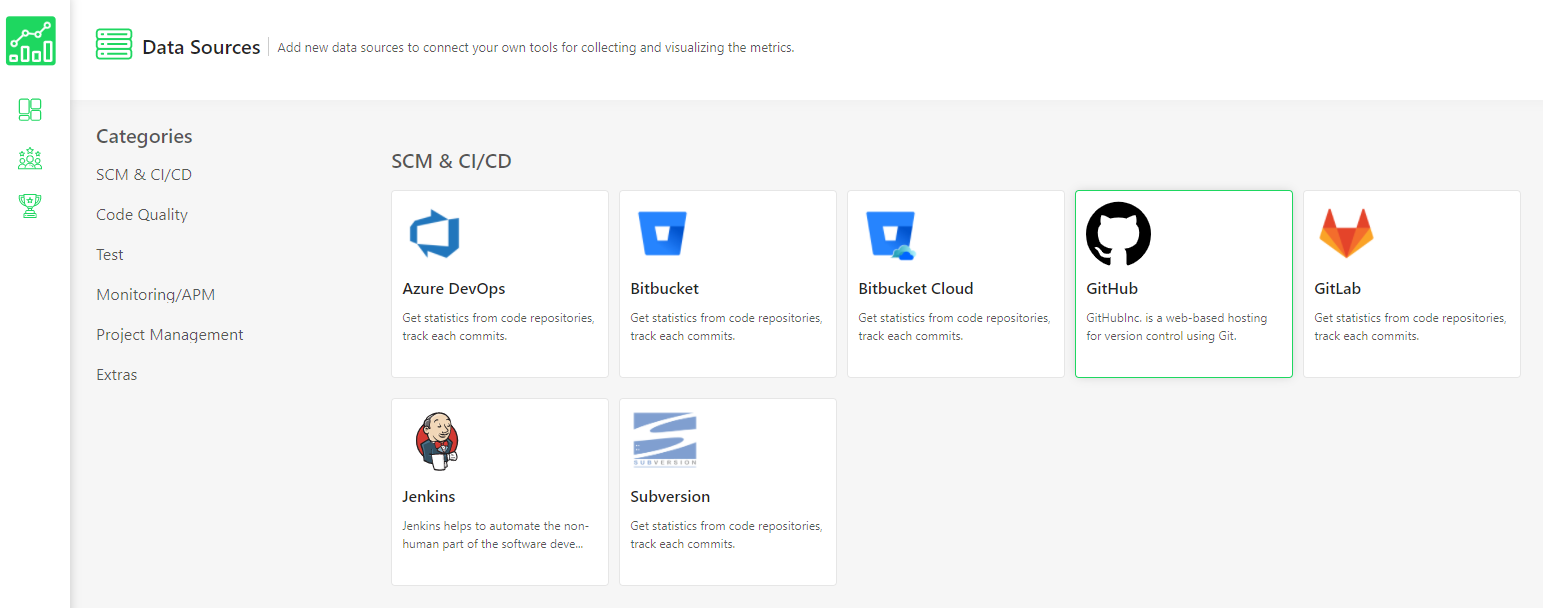Open the Bitbucket card title
This screenshot has width=1543, height=608.
[x=665, y=289]
